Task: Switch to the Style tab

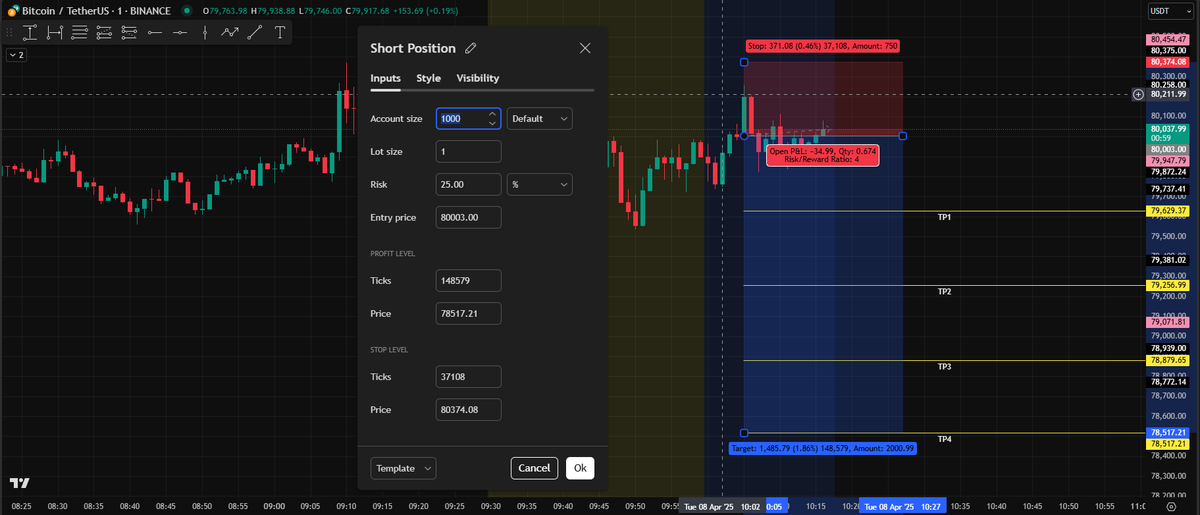Action: 428,78
